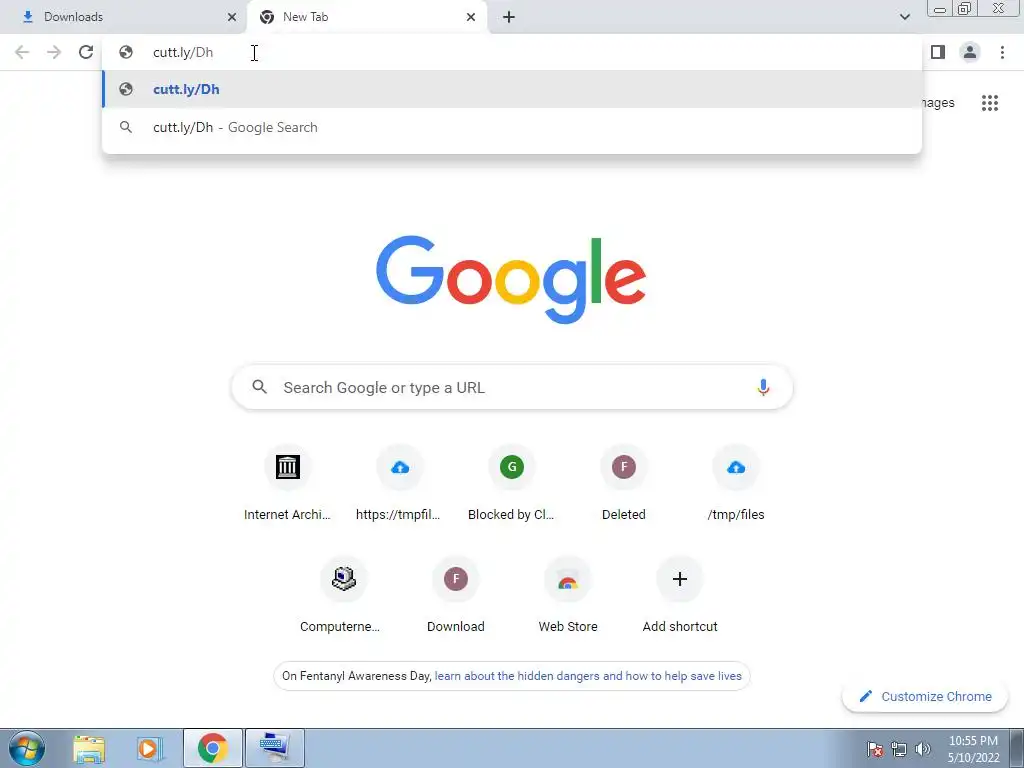Screen dimensions: 1024x768
Task: Open the Web Store shortcut
Action: tap(568, 596)
